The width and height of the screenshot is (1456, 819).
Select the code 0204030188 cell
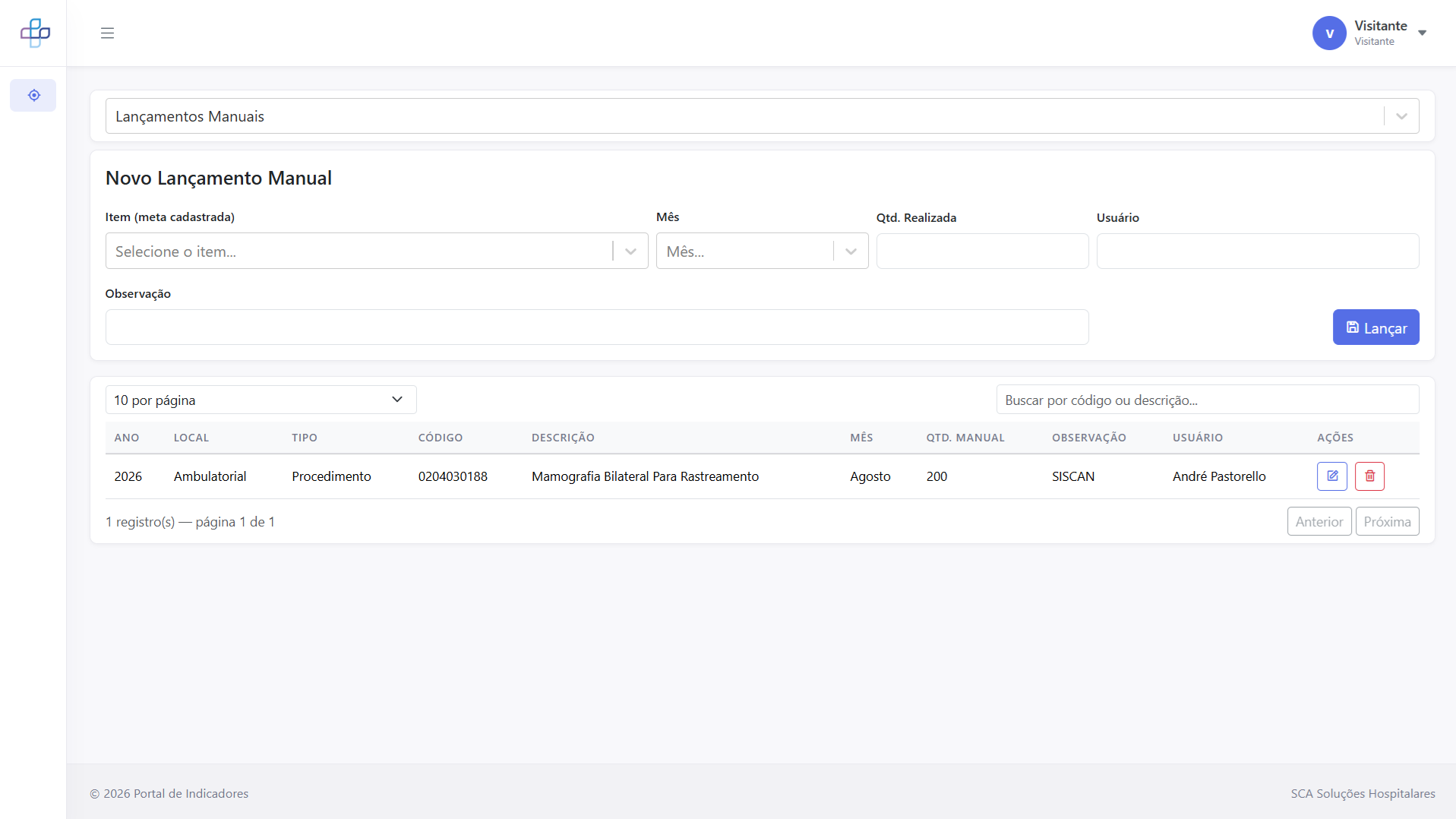coord(453,476)
